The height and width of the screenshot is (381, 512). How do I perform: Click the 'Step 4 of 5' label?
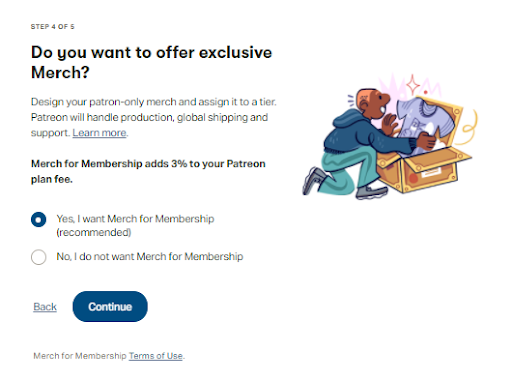pyautogui.click(x=52, y=27)
